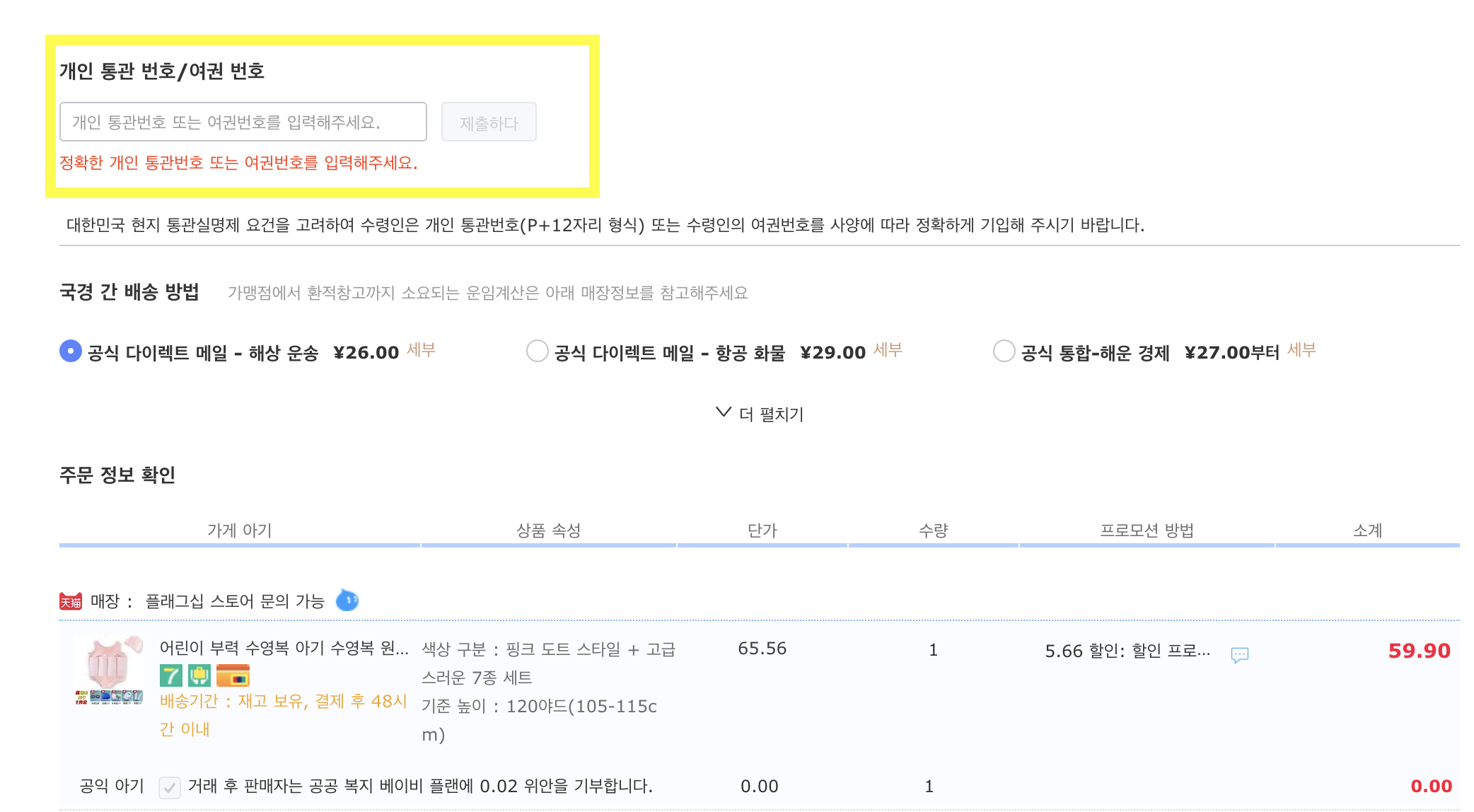This screenshot has height=812, width=1474.
Task: Click the green 7-day return badge icon
Action: point(170,675)
